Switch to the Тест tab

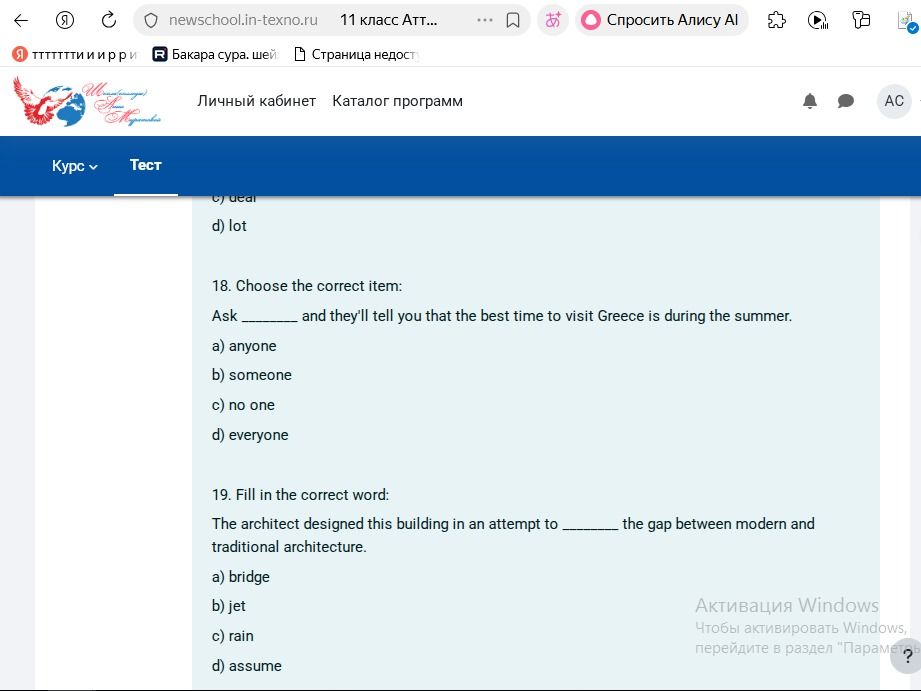click(x=146, y=165)
